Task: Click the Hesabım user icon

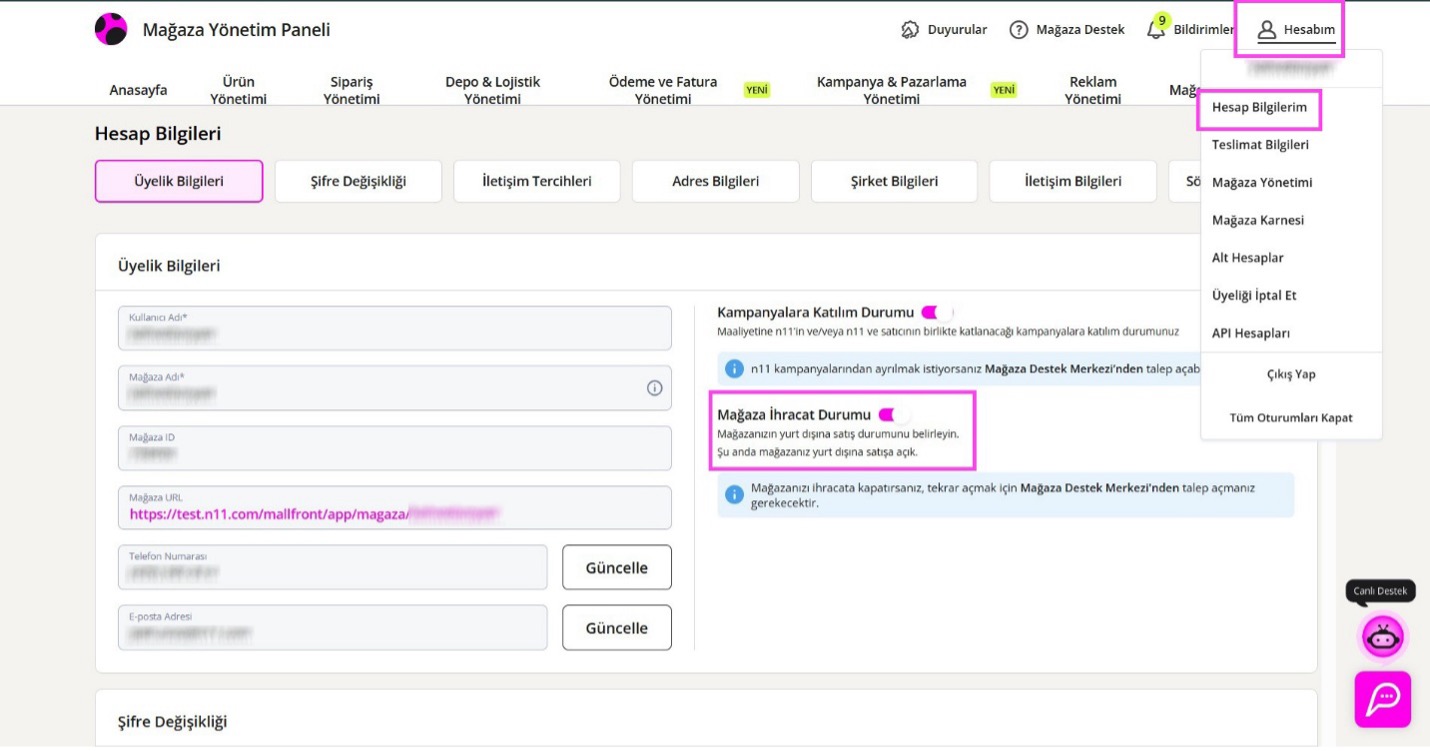Action: tap(1267, 30)
